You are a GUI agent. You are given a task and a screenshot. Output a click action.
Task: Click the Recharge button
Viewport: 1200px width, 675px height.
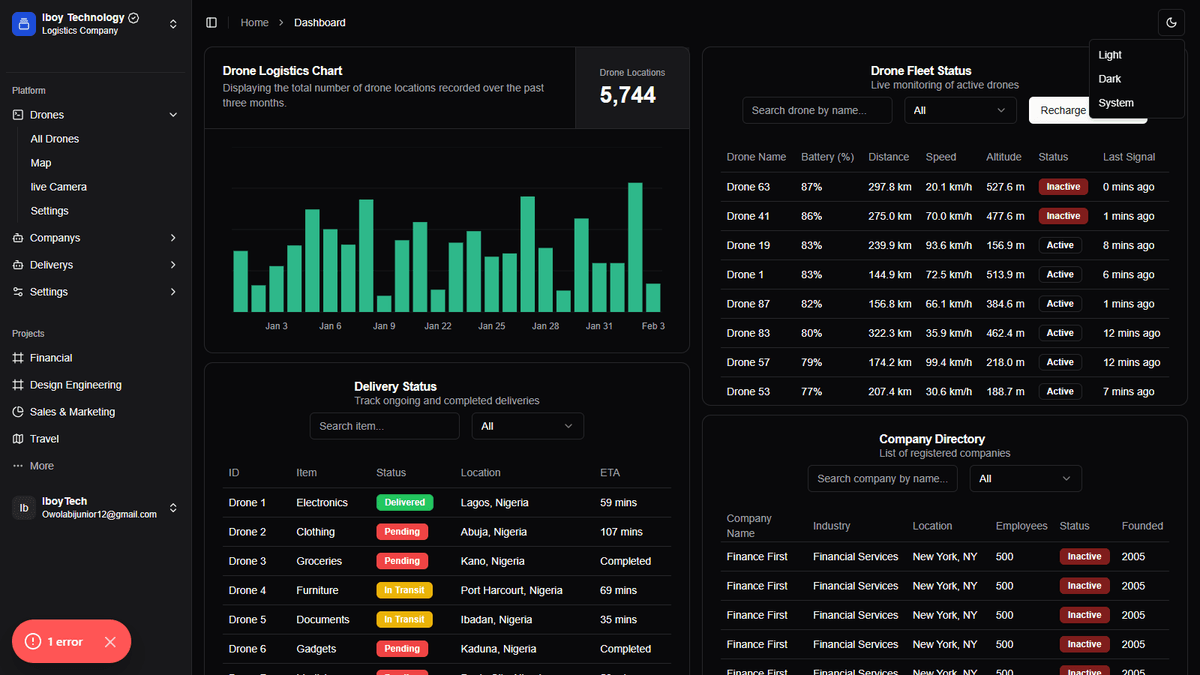point(1062,110)
